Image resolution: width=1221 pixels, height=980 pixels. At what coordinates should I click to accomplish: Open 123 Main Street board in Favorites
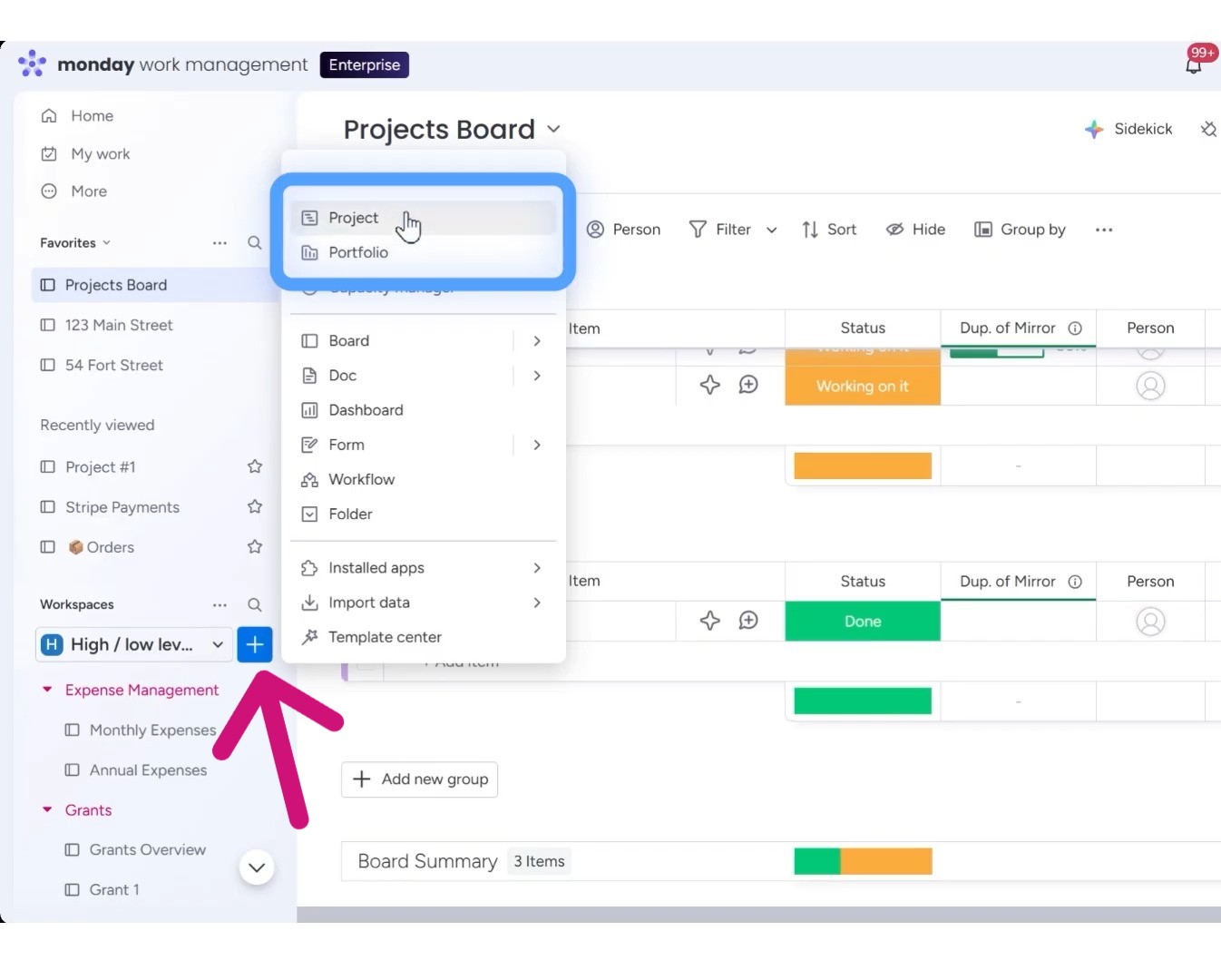click(119, 325)
